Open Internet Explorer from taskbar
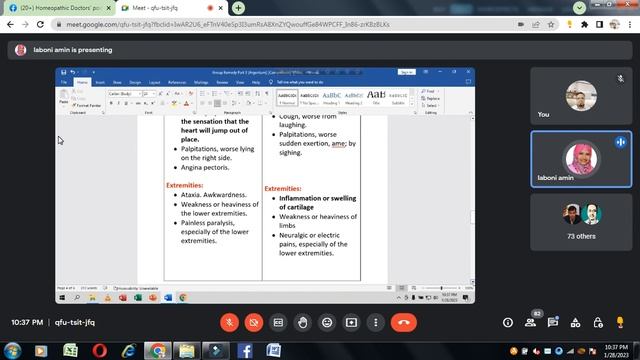The image size is (640, 360). tap(128, 351)
